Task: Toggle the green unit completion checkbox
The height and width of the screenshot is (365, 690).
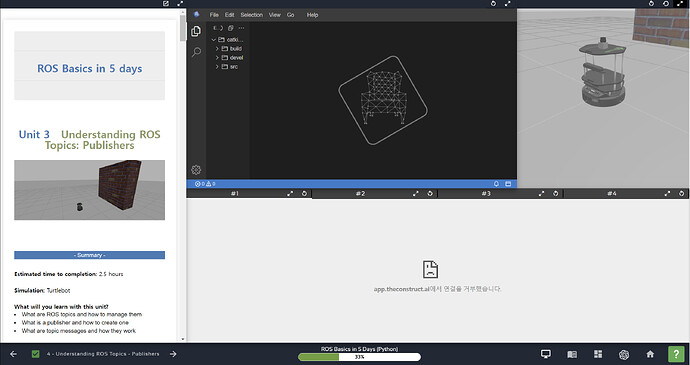Action: tap(36, 354)
